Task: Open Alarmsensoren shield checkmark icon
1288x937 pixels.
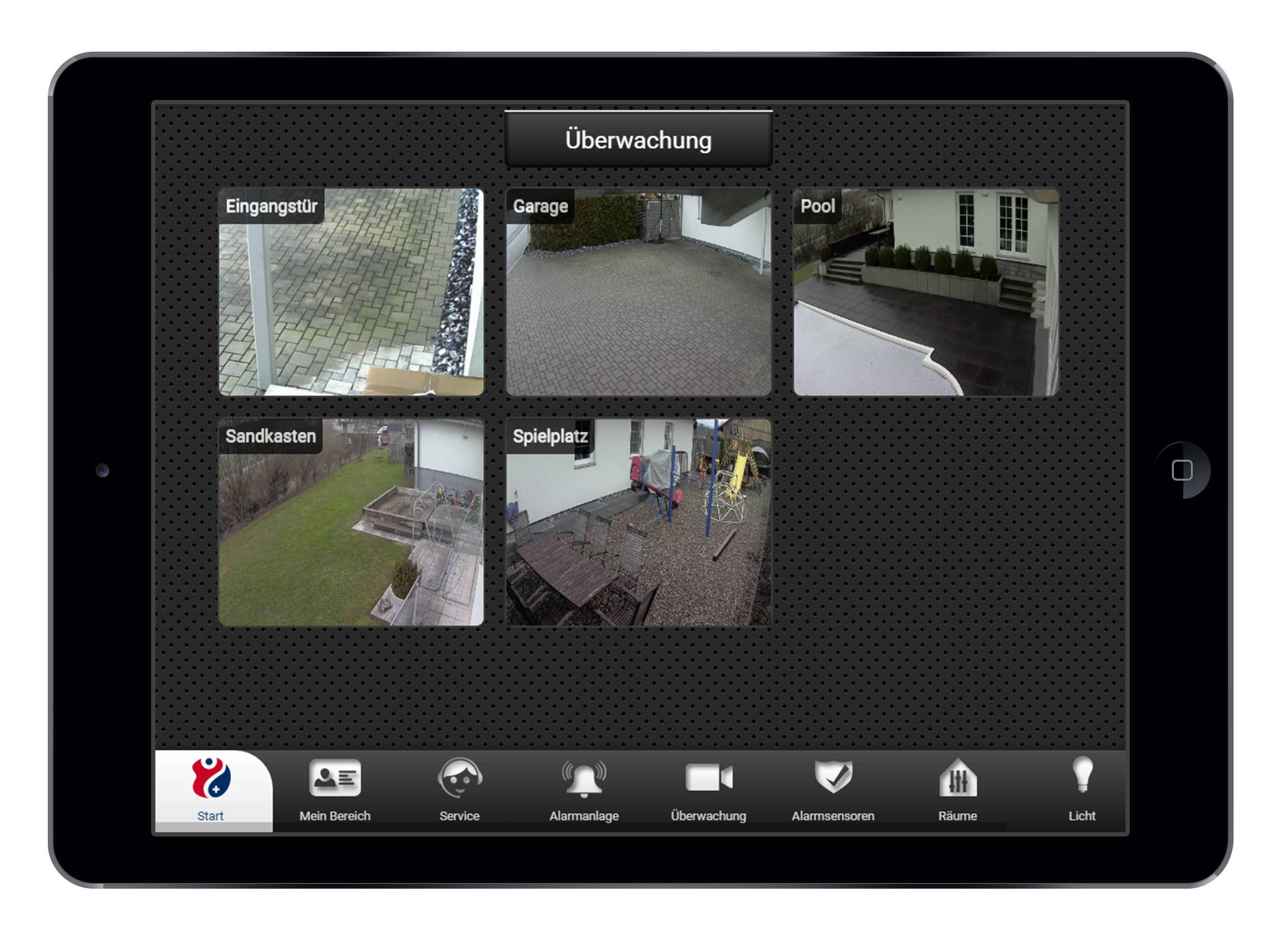Action: tap(834, 777)
